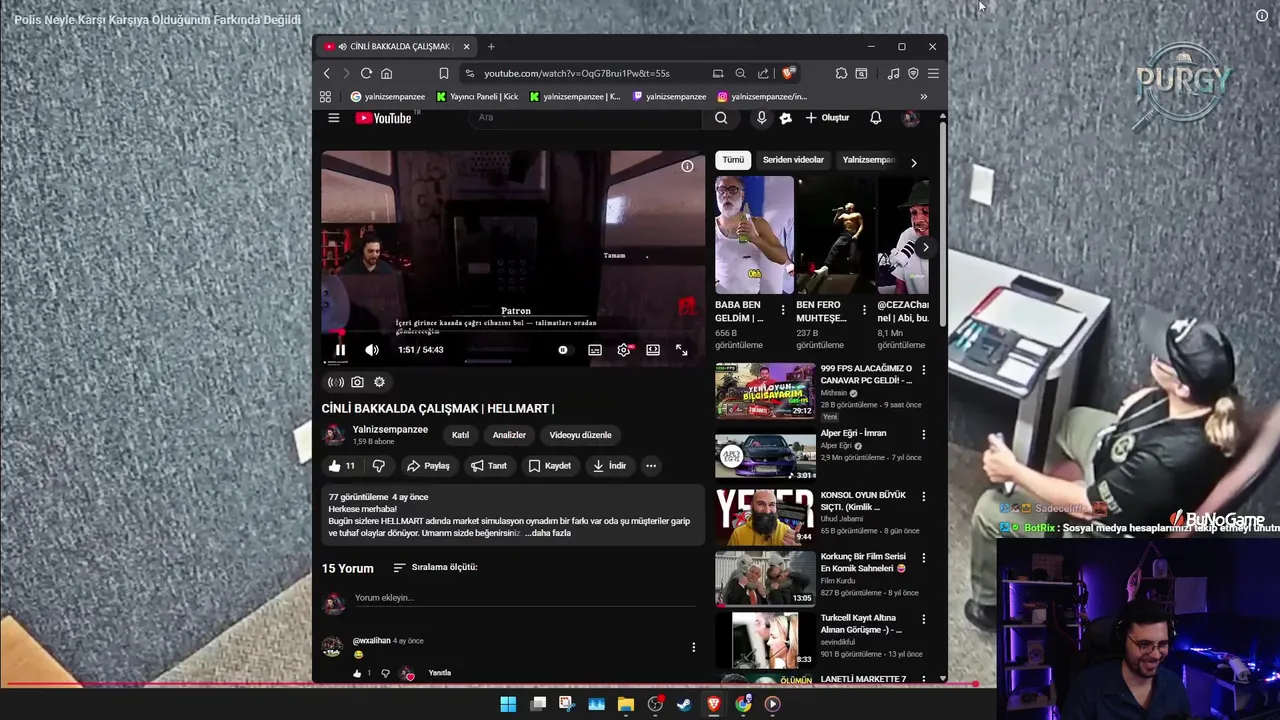Click the YouTube search magnifier button
This screenshot has height=720, width=1280.
pos(721,118)
